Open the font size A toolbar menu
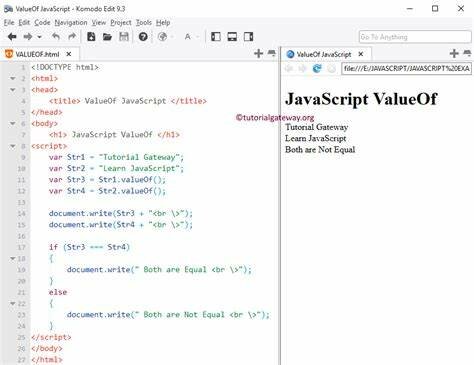Viewport: 474px width, 365px height. [x=188, y=37]
